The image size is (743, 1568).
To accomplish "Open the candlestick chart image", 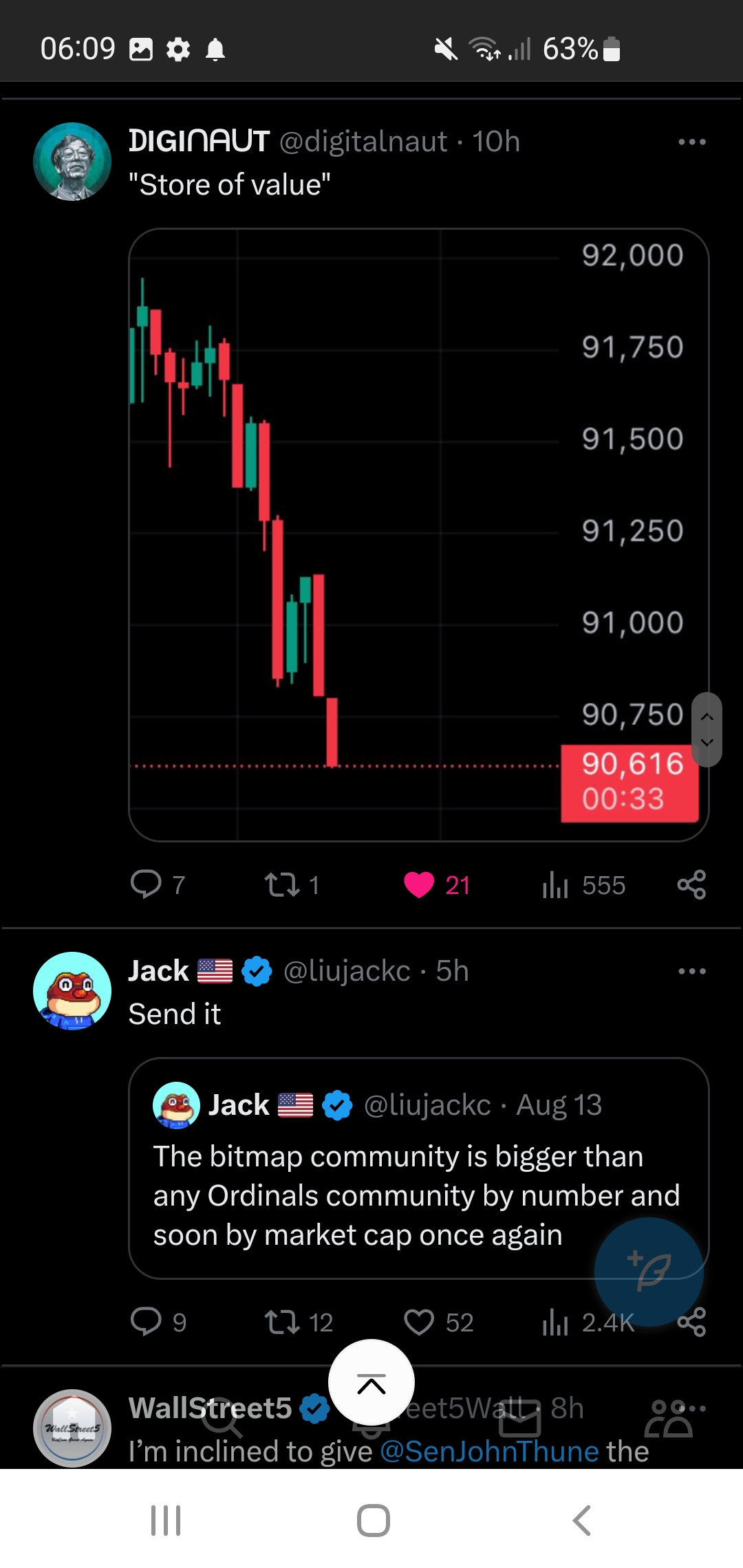I will tap(418, 534).
